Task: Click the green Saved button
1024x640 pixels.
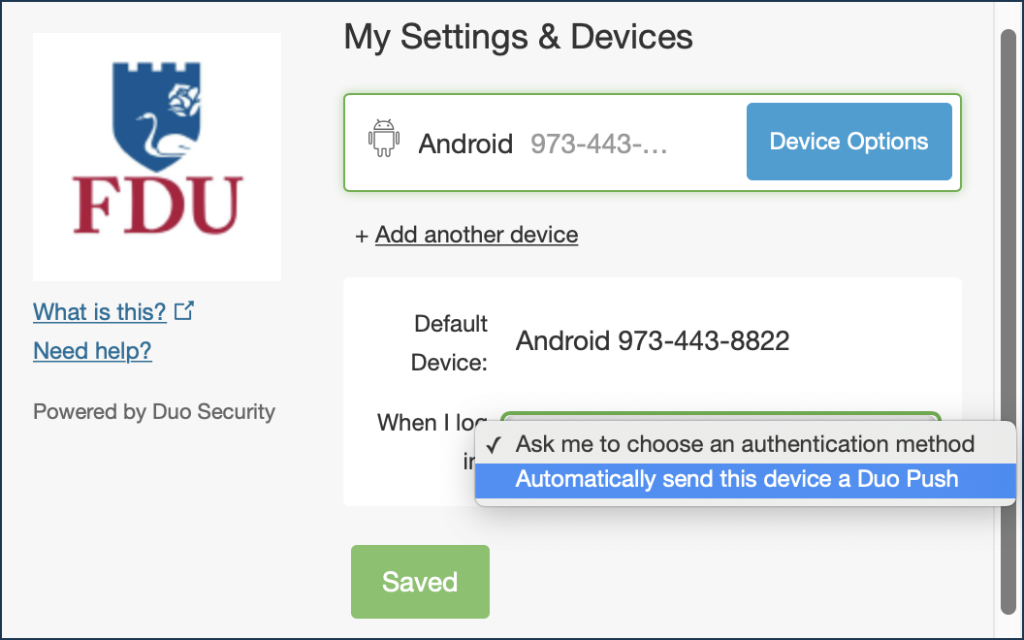Action: coord(420,582)
